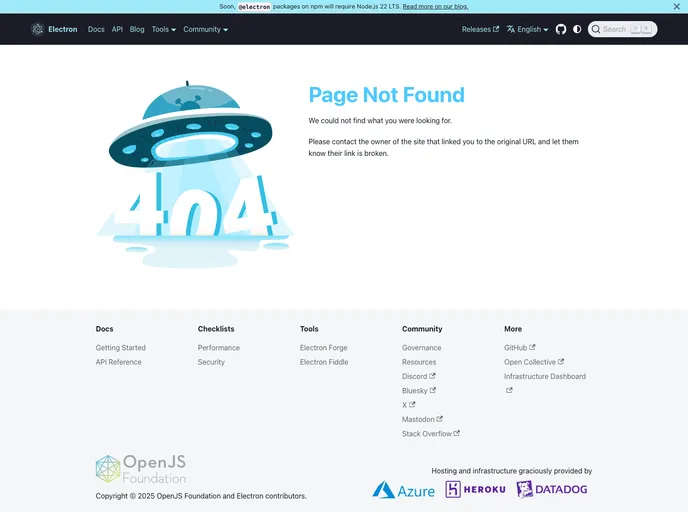The height and width of the screenshot is (512, 688).
Task: Open the Bluesky footer link
Action: pyautogui.click(x=419, y=390)
